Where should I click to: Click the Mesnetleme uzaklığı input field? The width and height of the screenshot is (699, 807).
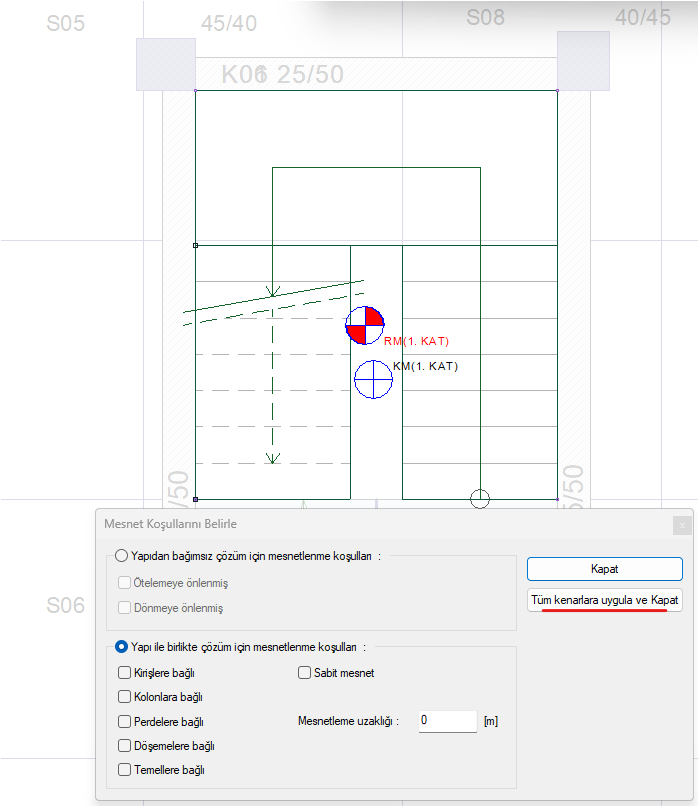pos(447,720)
